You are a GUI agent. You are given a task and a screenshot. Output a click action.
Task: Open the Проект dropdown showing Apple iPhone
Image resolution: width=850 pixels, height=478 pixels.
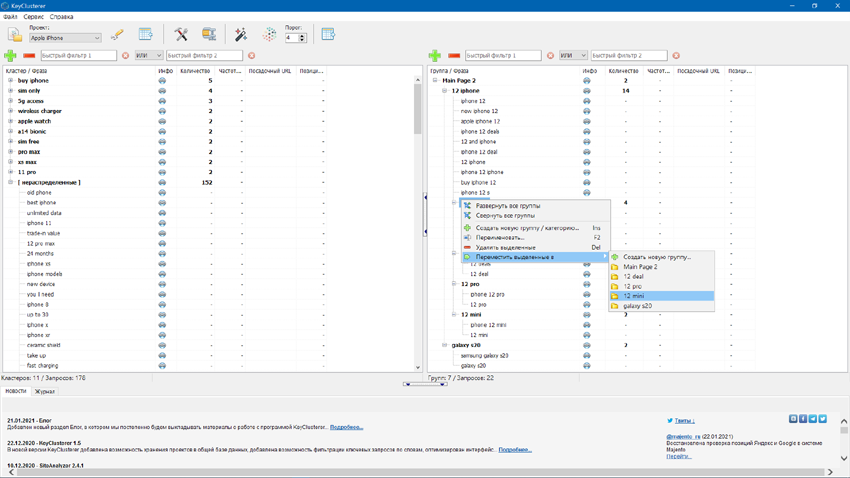[65, 38]
